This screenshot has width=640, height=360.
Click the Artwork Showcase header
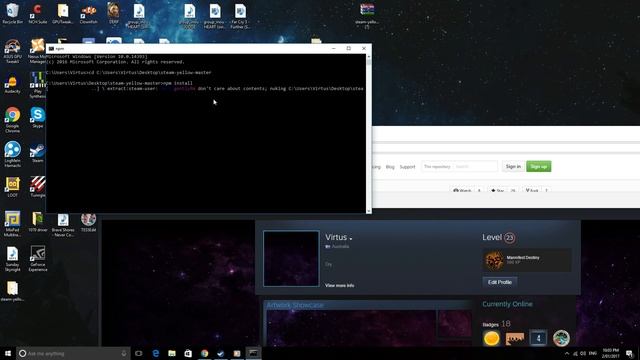295,305
